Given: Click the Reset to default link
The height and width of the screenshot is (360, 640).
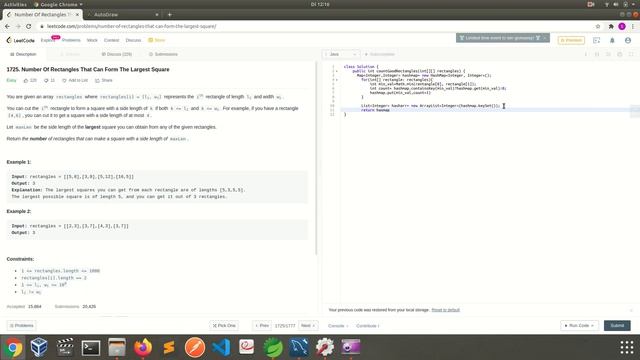Looking at the screenshot, I should point(445,310).
